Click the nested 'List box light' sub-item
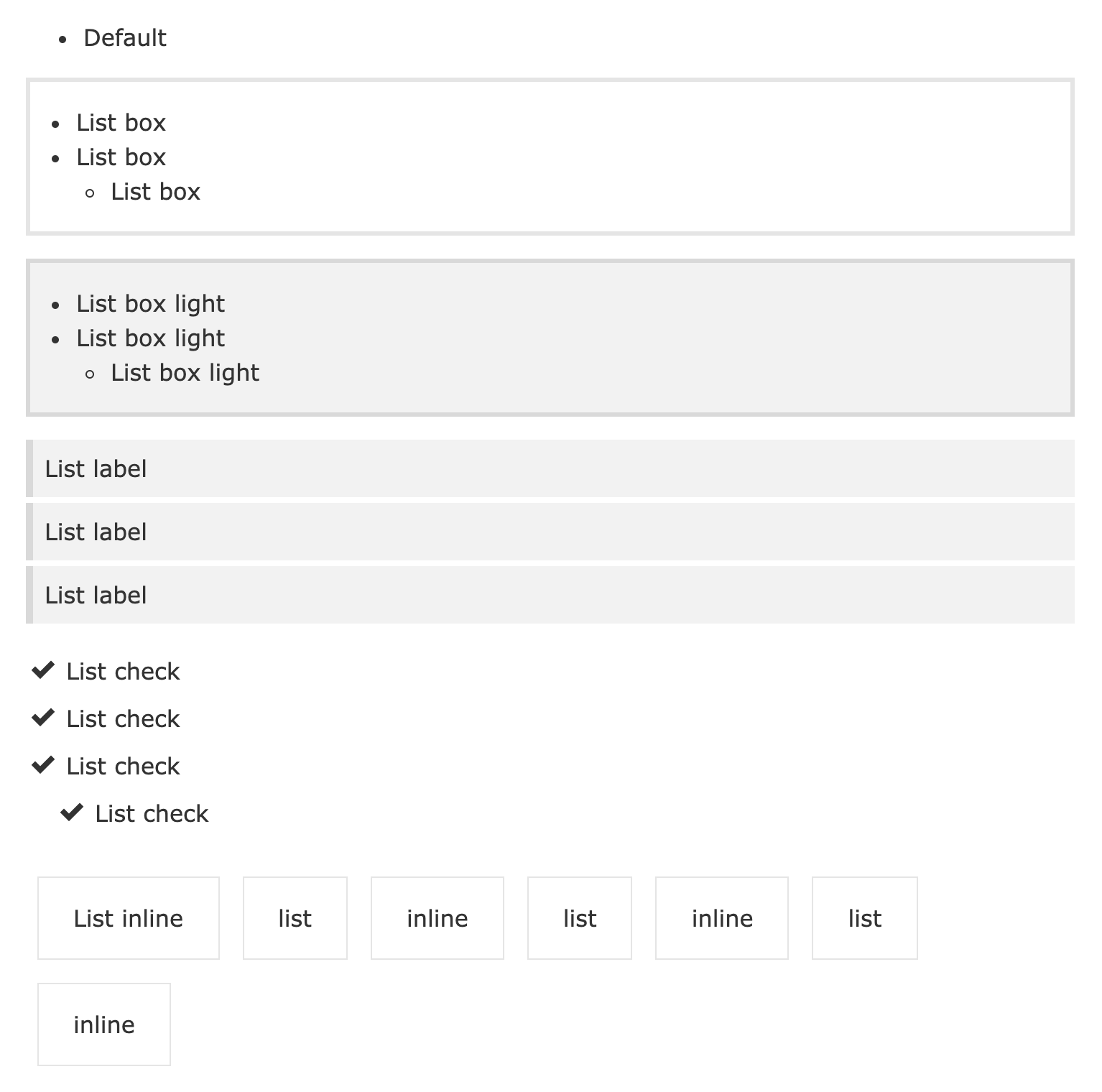The width and height of the screenshot is (1102, 1092). 185,373
